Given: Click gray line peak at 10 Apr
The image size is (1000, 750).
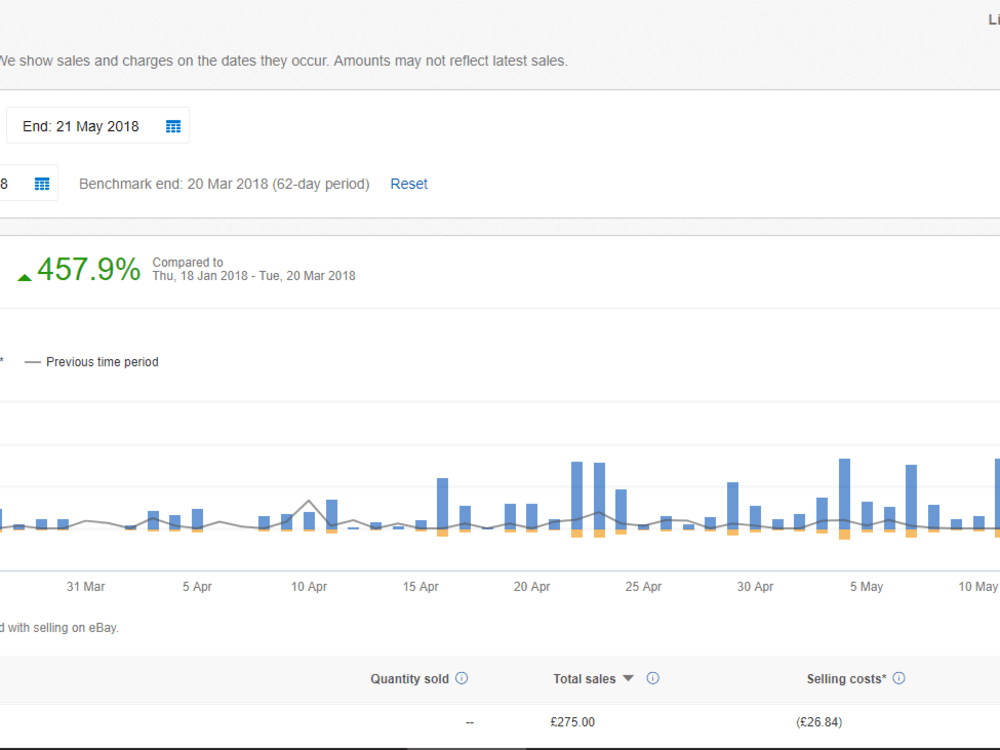Looking at the screenshot, I should (309, 501).
